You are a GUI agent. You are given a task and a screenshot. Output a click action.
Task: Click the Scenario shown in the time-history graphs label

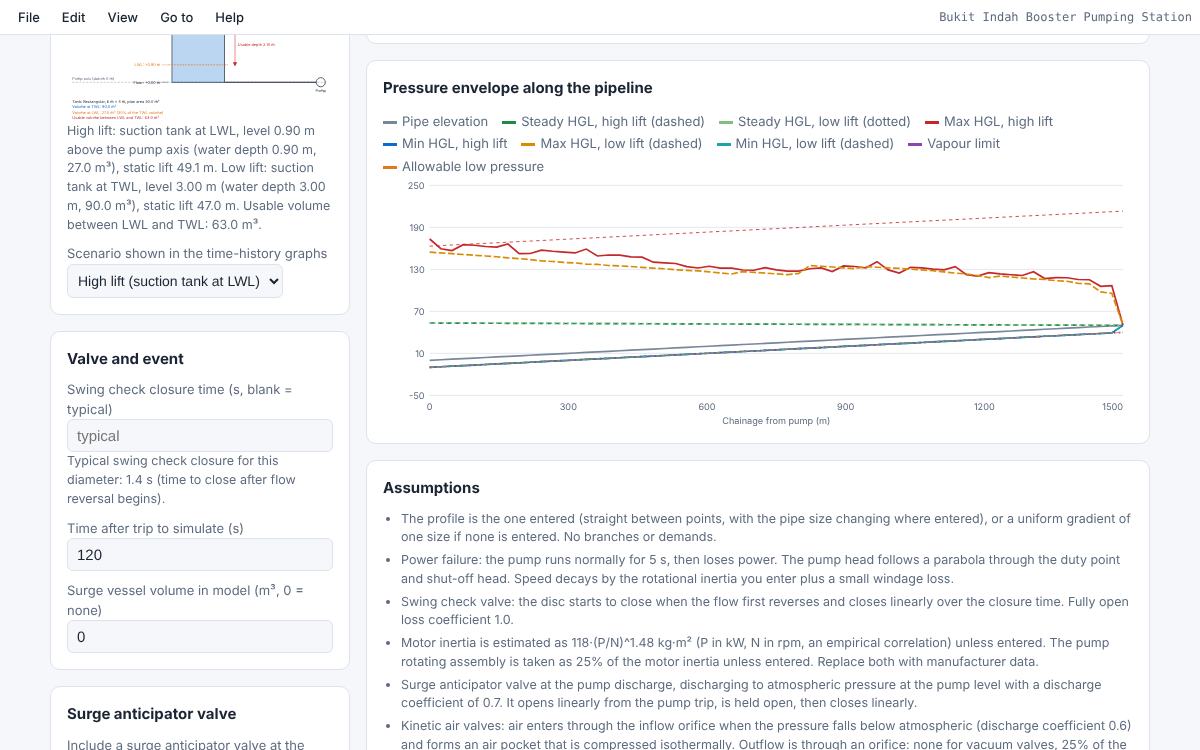pyautogui.click(x=197, y=253)
